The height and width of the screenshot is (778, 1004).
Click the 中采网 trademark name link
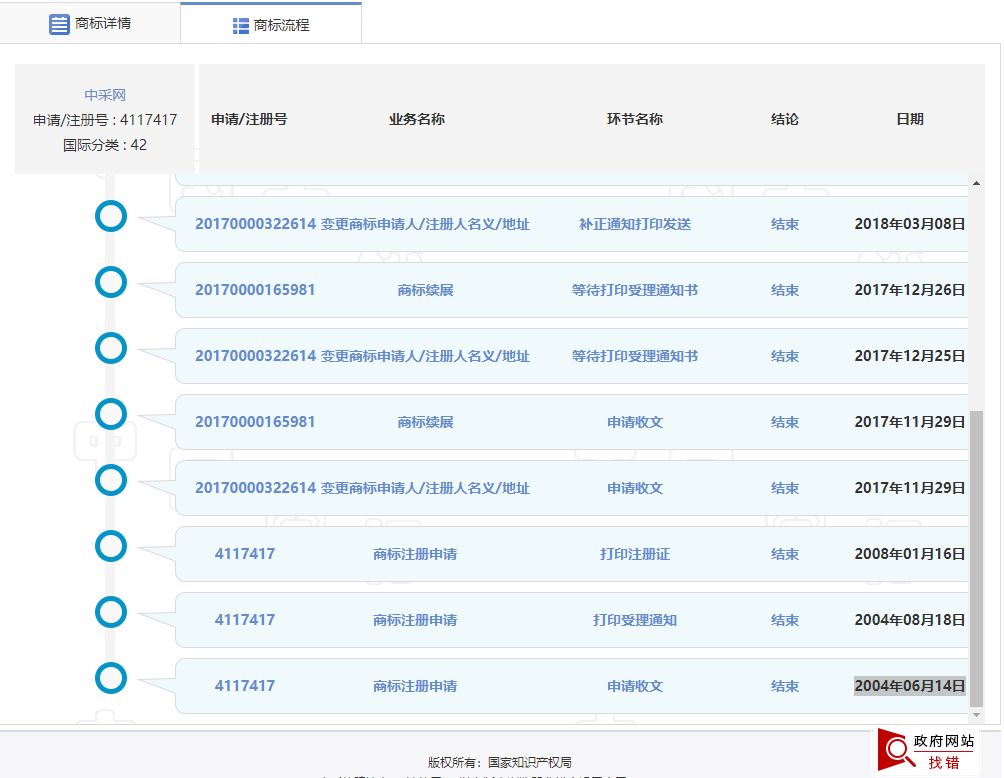(105, 95)
